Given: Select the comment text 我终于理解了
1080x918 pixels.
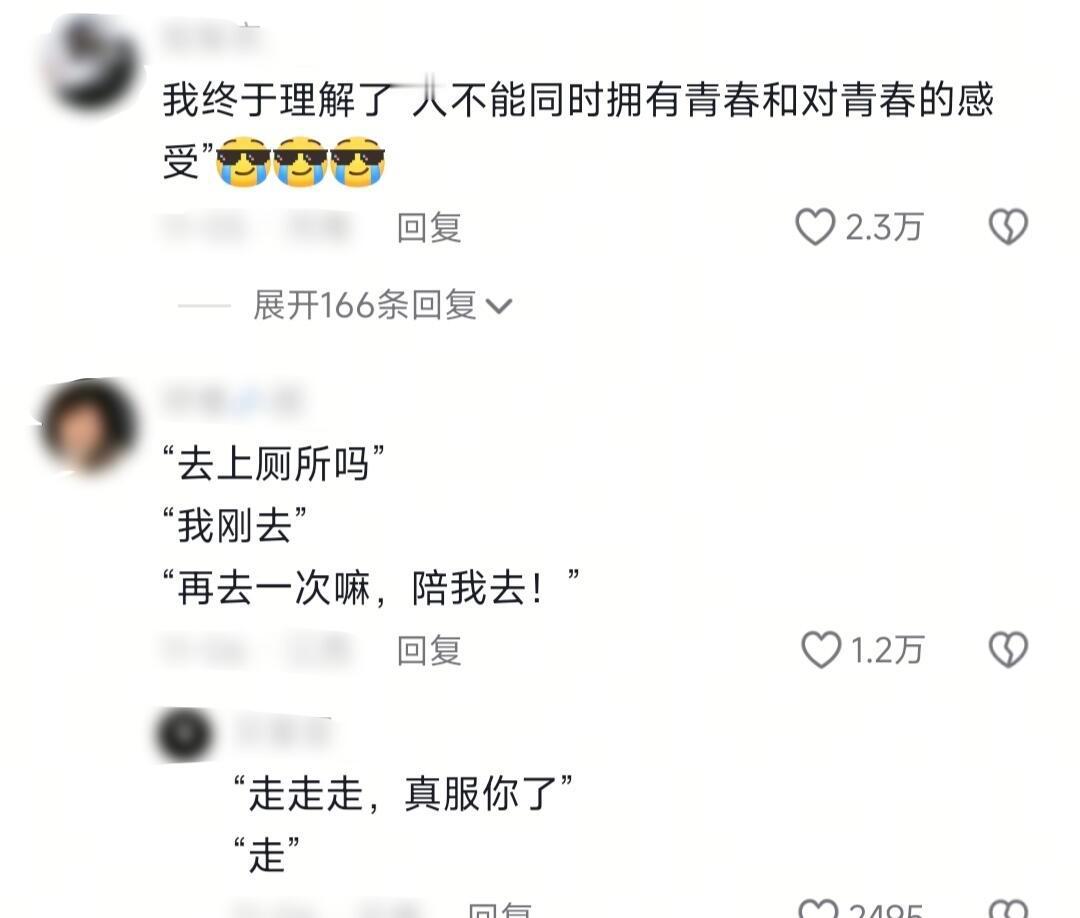Looking at the screenshot, I should 278,100.
